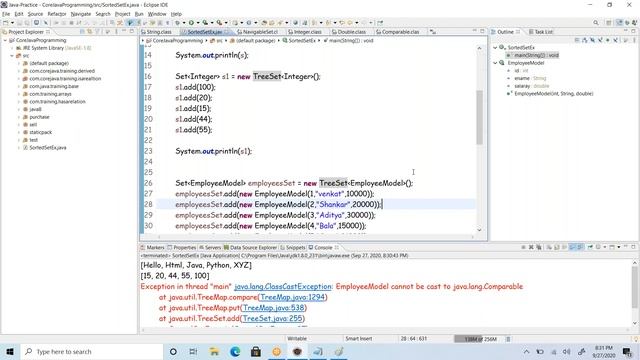Viewport: 640px width, 360px height.
Task: Expand com.corejava.training.derived package
Action: [x=19, y=71]
